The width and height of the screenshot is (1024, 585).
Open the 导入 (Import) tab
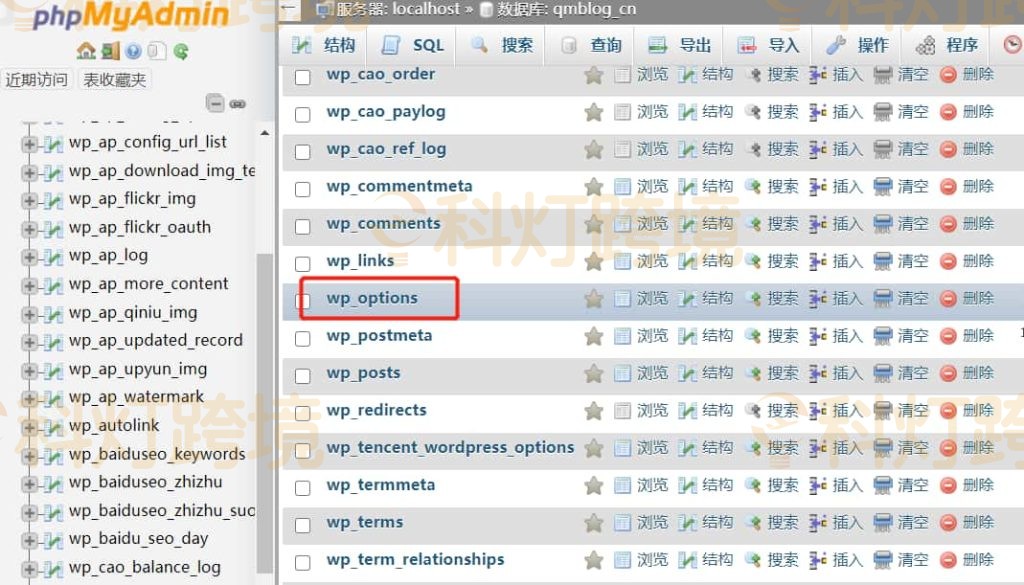(768, 45)
